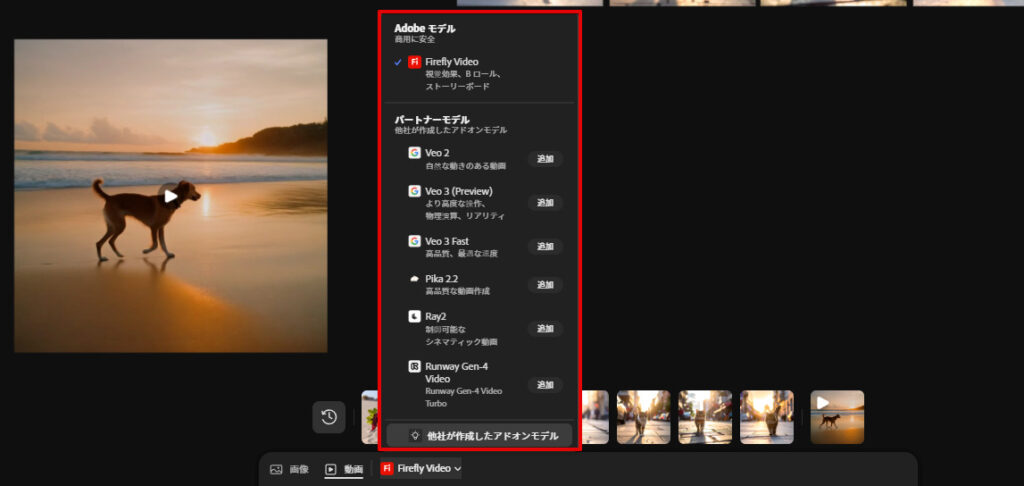1024x486 pixels.
Task: Click the video icon beside 動画
Action: tap(331, 469)
